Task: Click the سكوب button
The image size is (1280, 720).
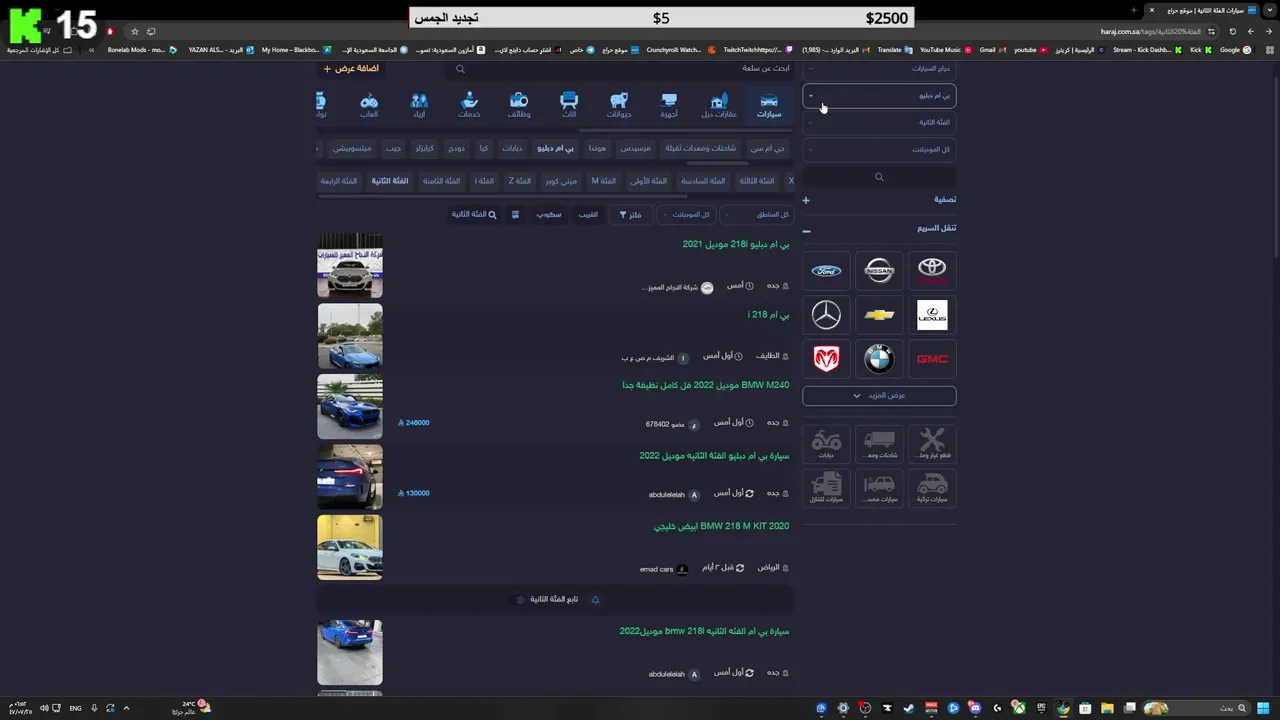Action: 548,214
